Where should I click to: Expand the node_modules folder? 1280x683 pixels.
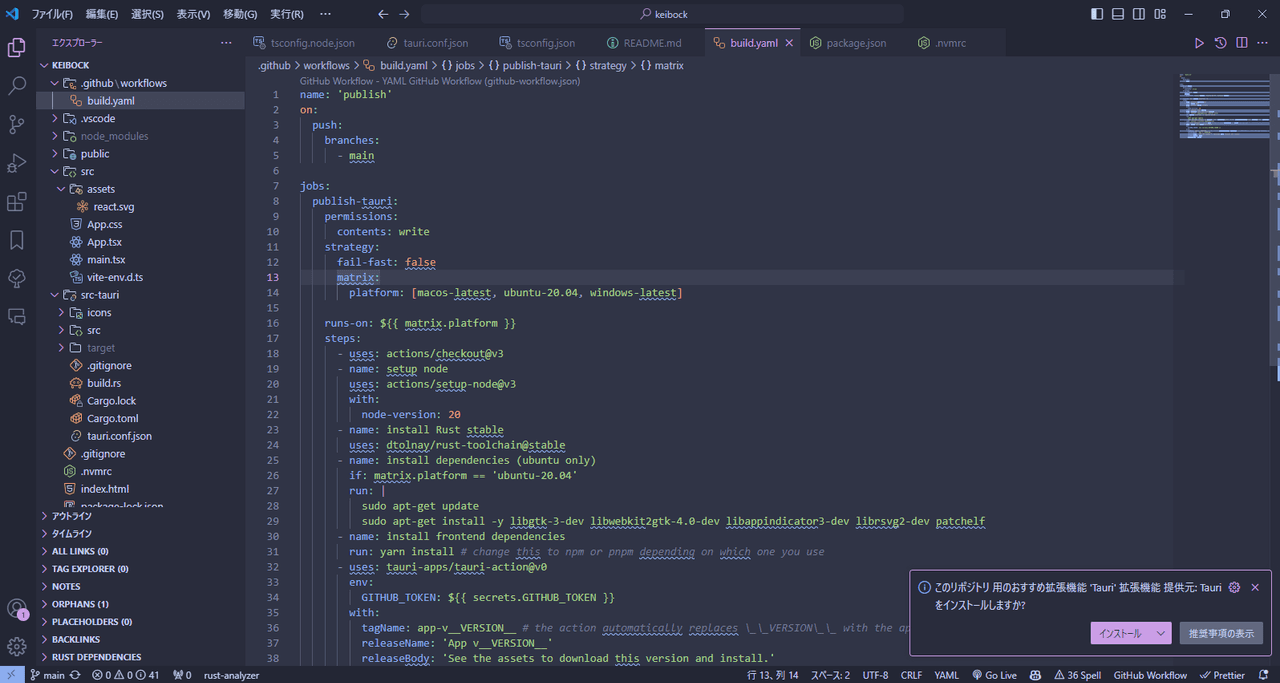pos(114,136)
